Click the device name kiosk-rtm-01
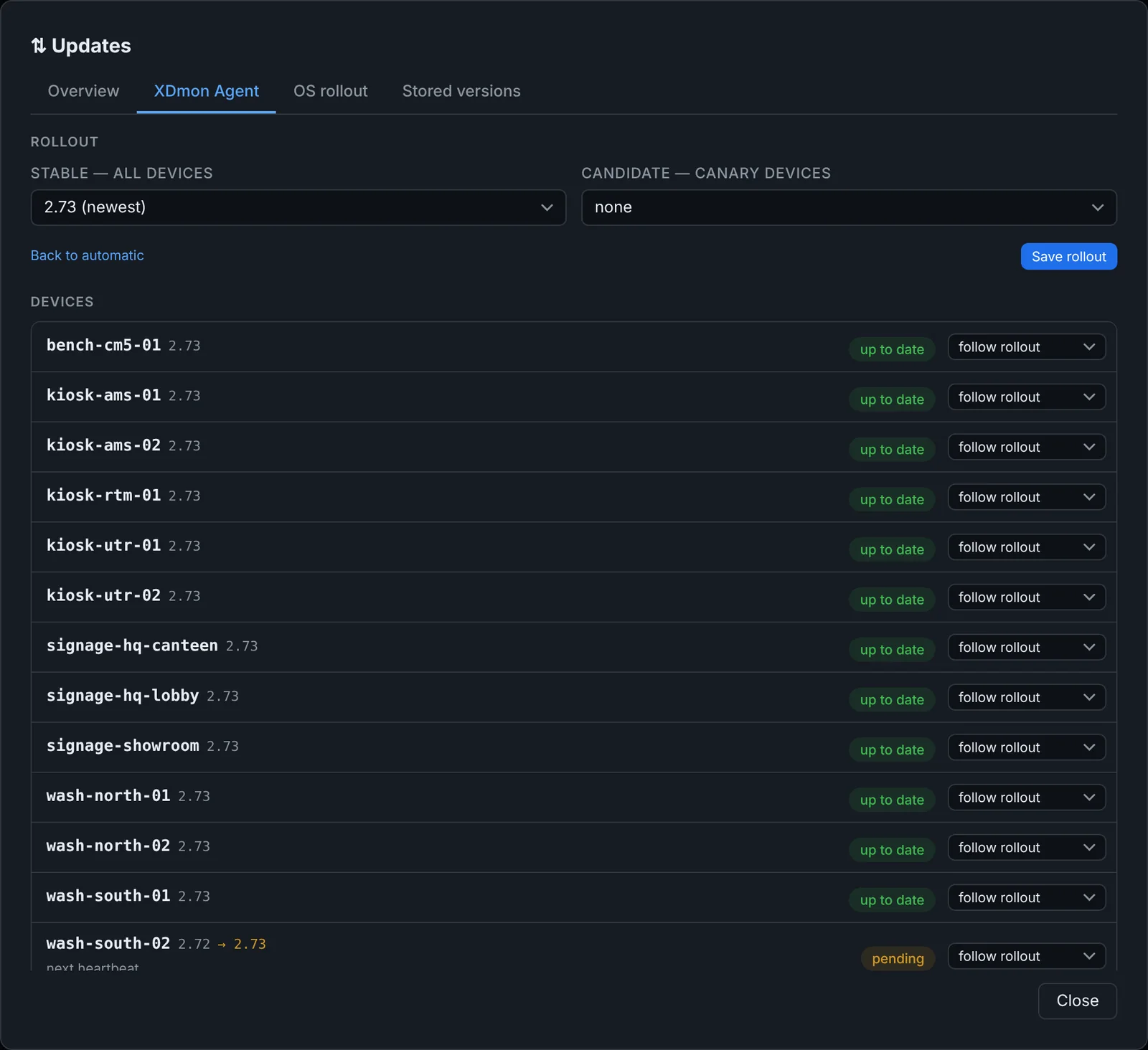Viewport: 1148px width, 1050px height. [x=103, y=496]
